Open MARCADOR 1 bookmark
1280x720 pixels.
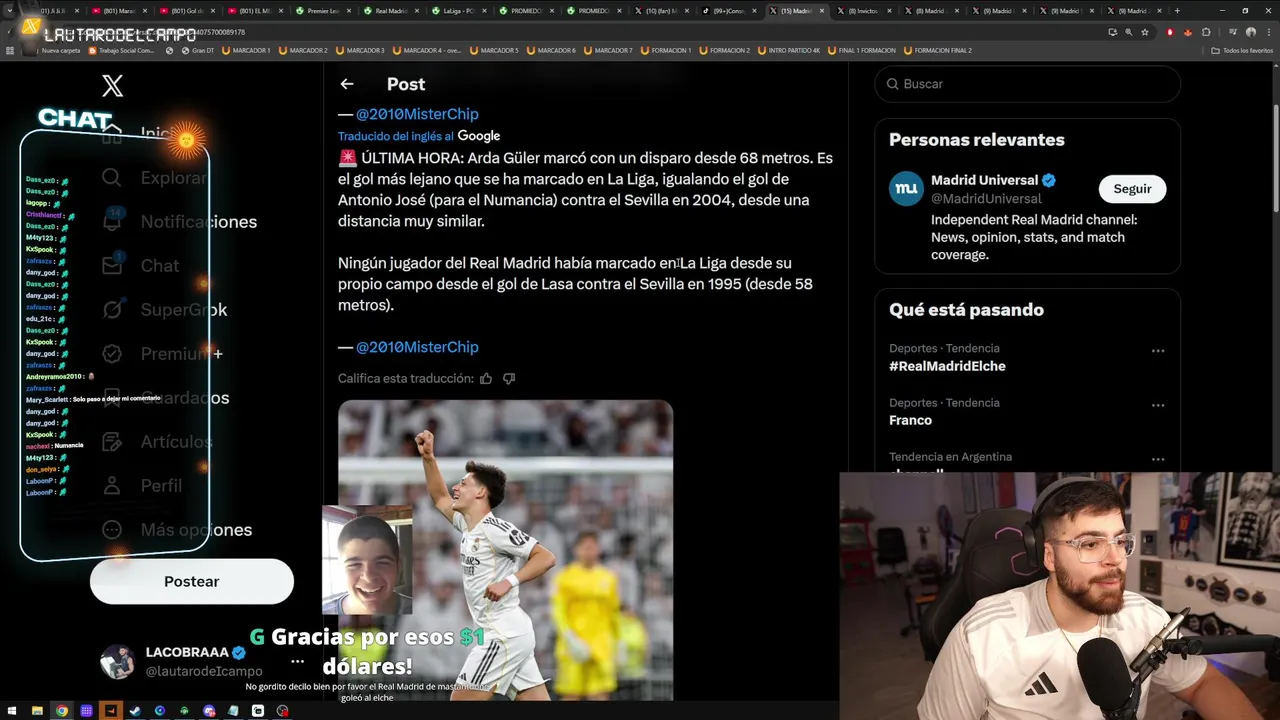[246, 50]
